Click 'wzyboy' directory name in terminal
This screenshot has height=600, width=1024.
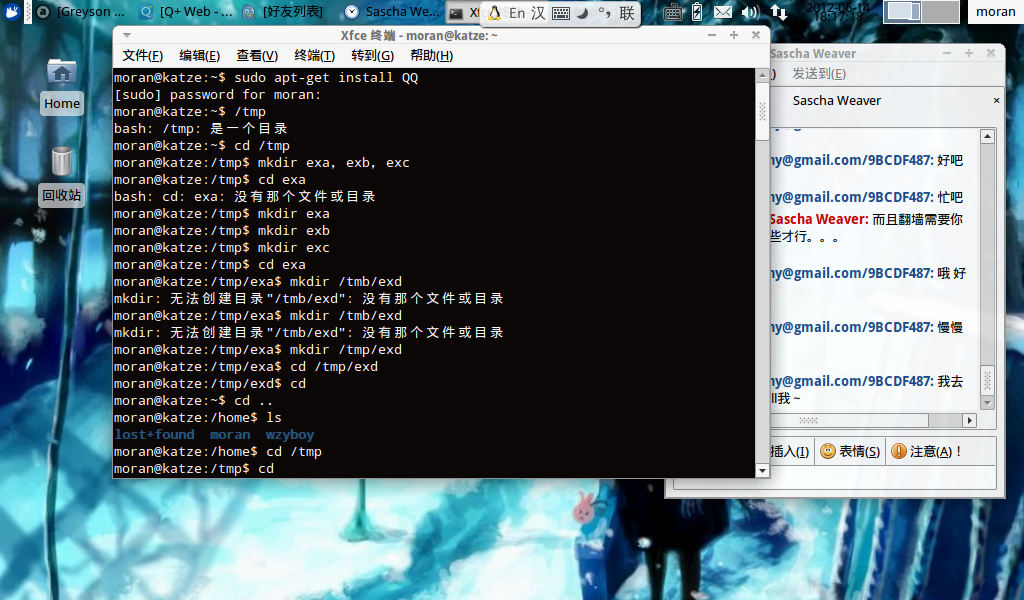point(290,435)
